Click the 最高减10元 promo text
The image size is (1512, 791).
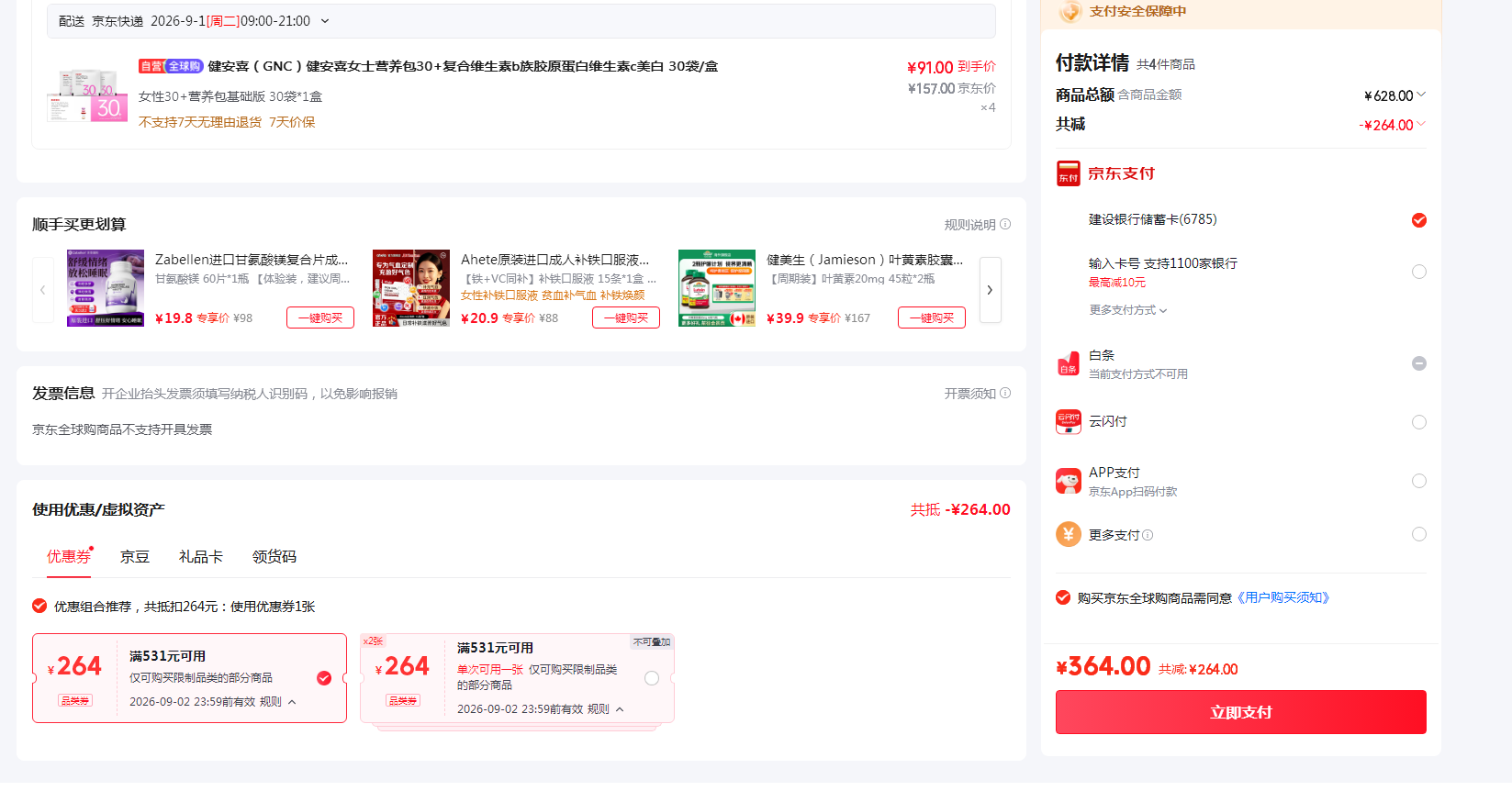click(1117, 283)
